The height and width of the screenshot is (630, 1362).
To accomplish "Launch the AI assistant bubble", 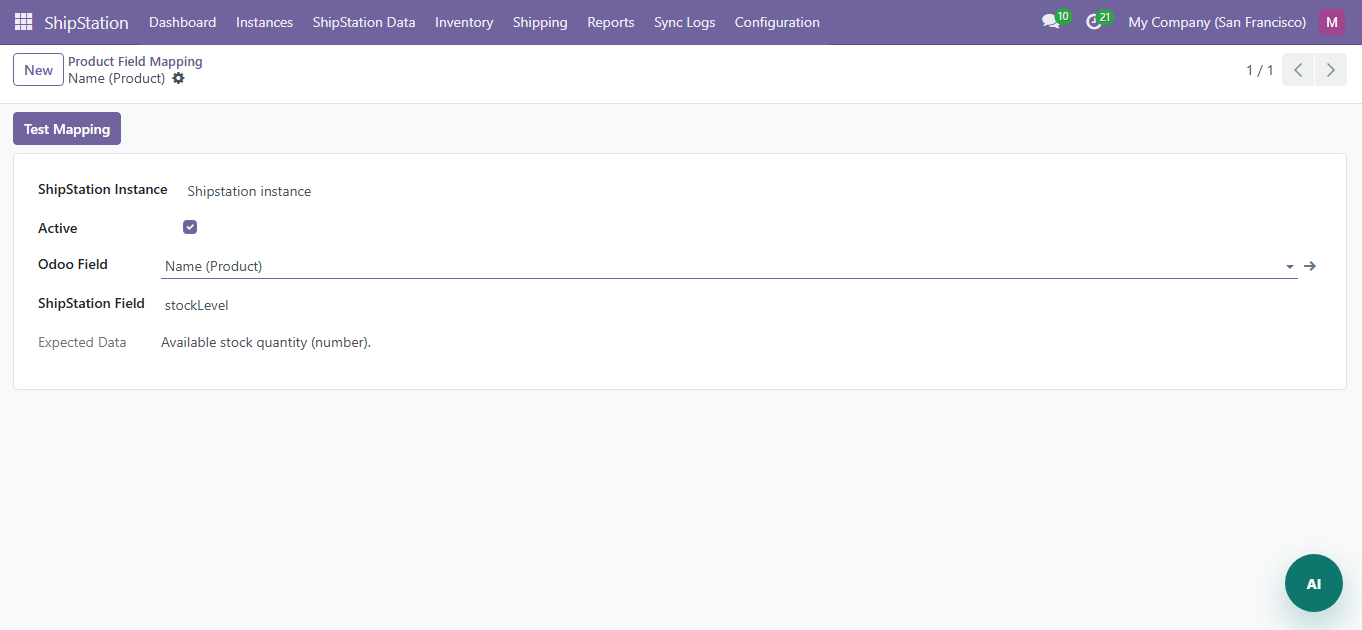I will [1313, 583].
